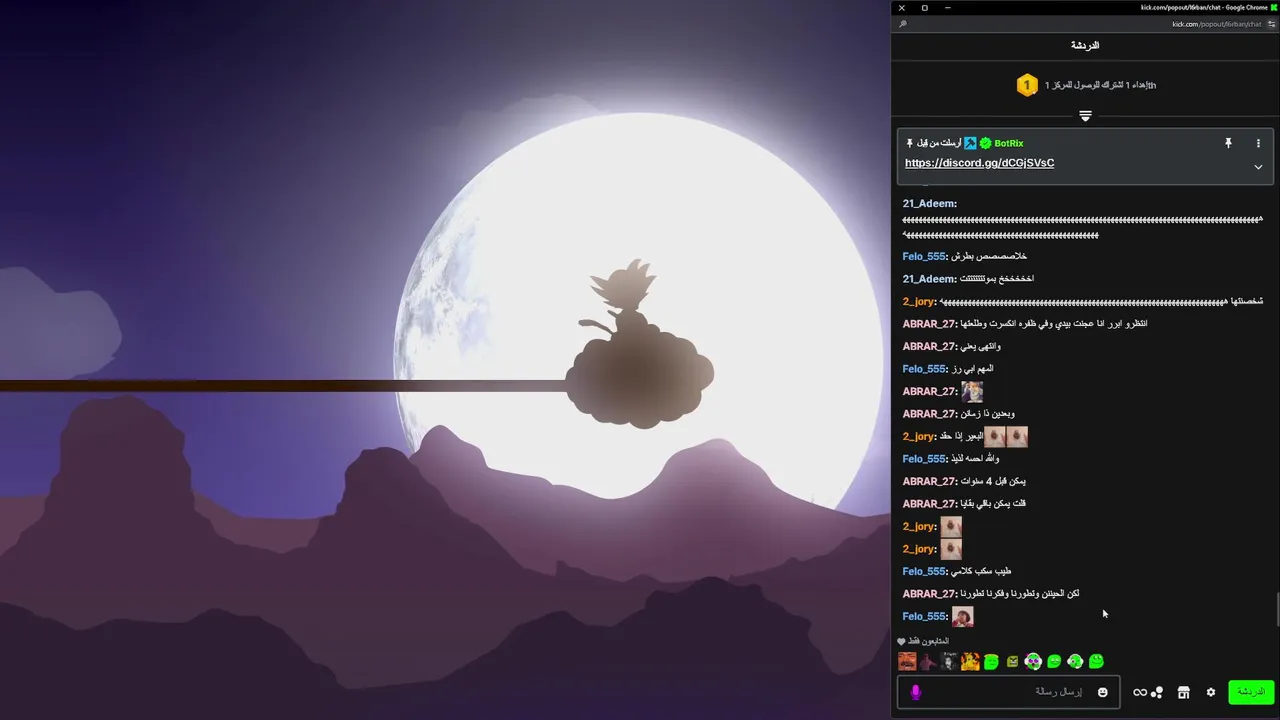The width and height of the screenshot is (1280, 720).
Task: Click the kick.com URL in address bar
Action: coord(1216,24)
